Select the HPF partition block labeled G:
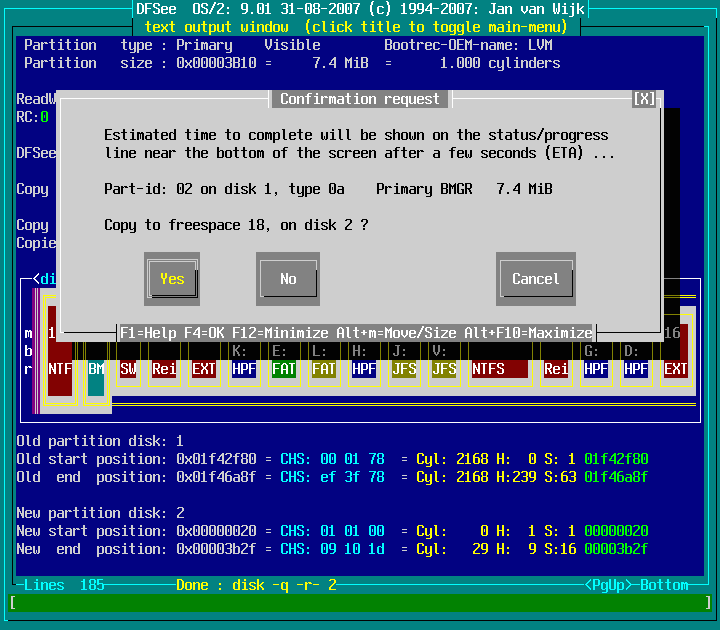 (x=596, y=369)
